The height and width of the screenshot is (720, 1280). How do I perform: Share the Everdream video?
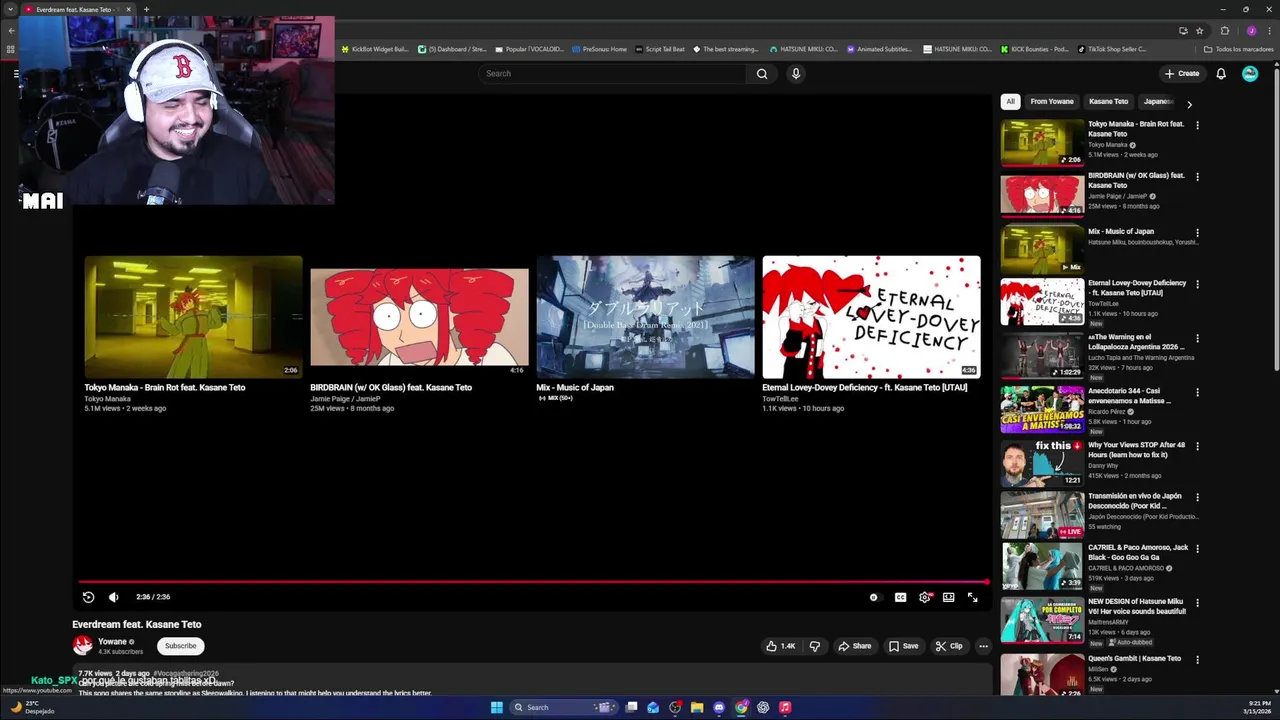pos(854,646)
